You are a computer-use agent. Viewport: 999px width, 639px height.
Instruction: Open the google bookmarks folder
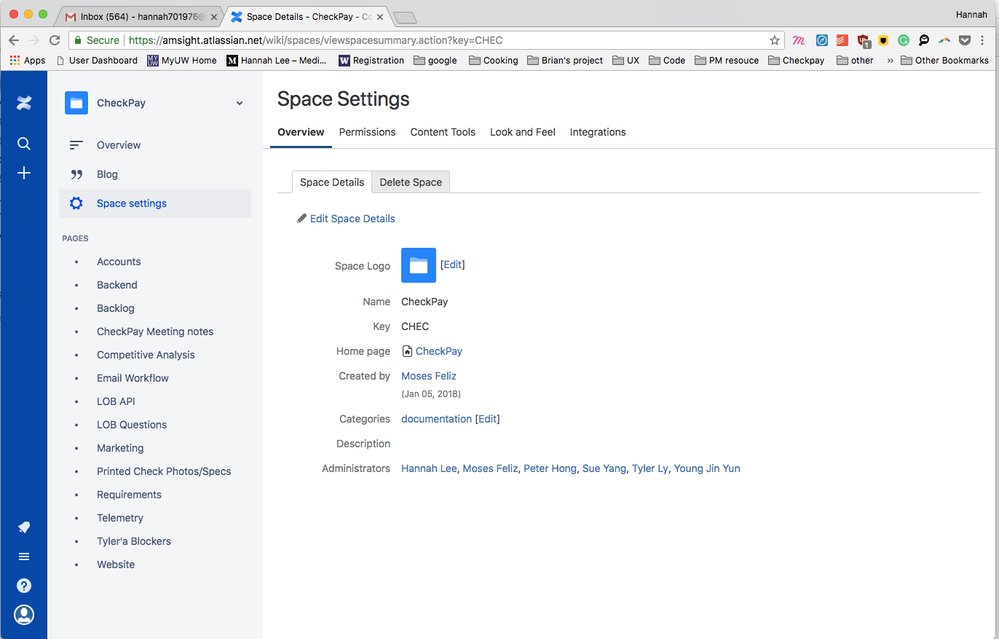(x=435, y=61)
